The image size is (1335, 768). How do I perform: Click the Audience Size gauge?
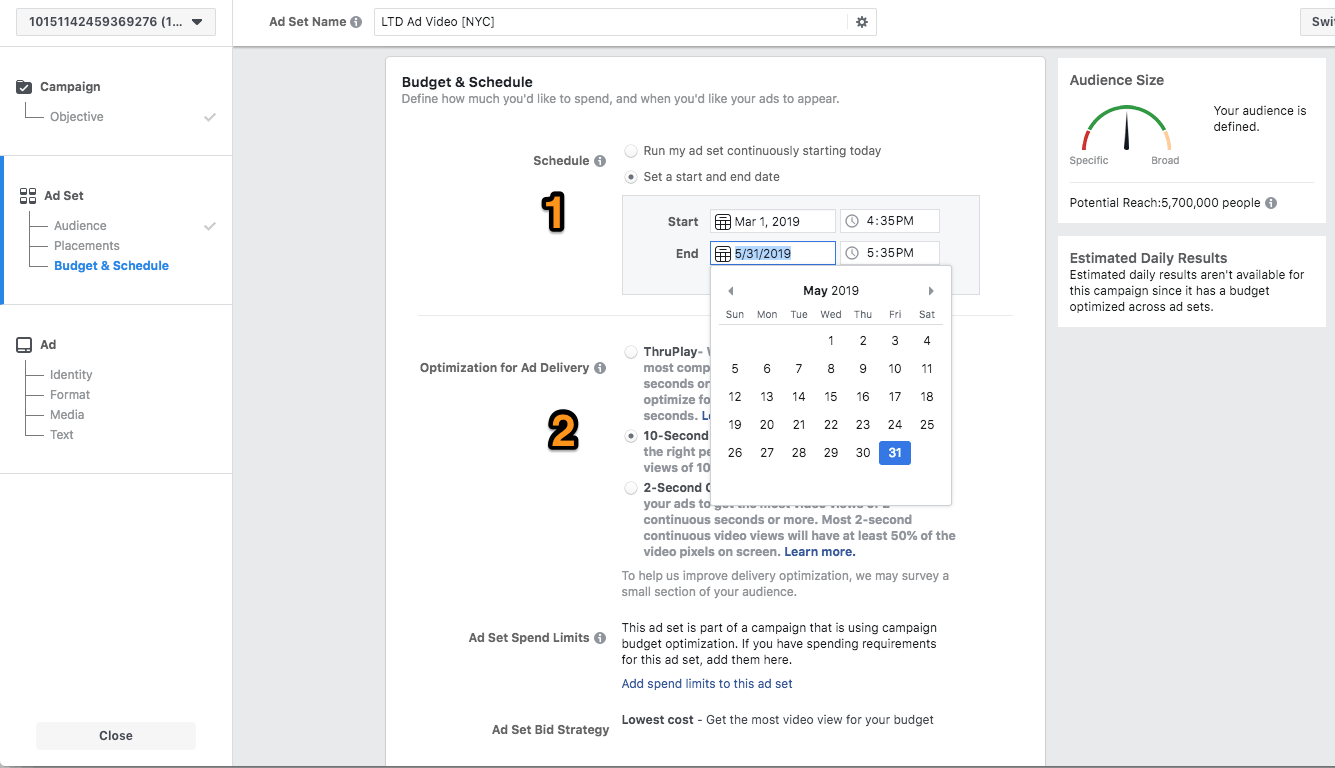tap(1126, 130)
